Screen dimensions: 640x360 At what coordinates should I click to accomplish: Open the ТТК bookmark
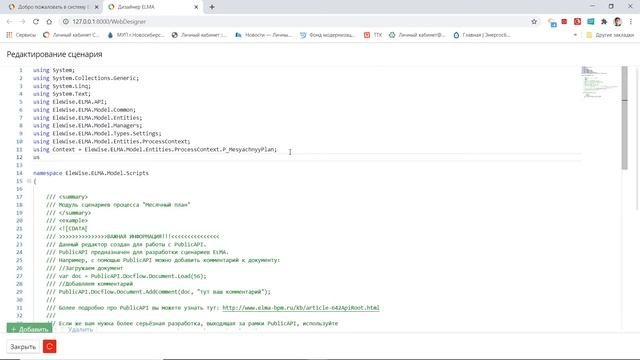373,35
